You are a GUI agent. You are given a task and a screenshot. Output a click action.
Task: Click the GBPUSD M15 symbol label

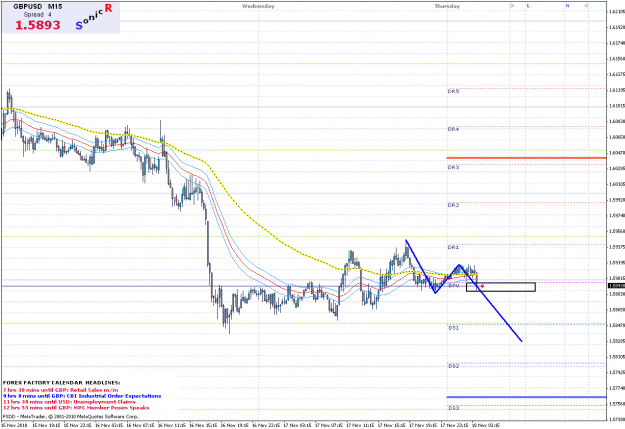(x=37, y=6)
